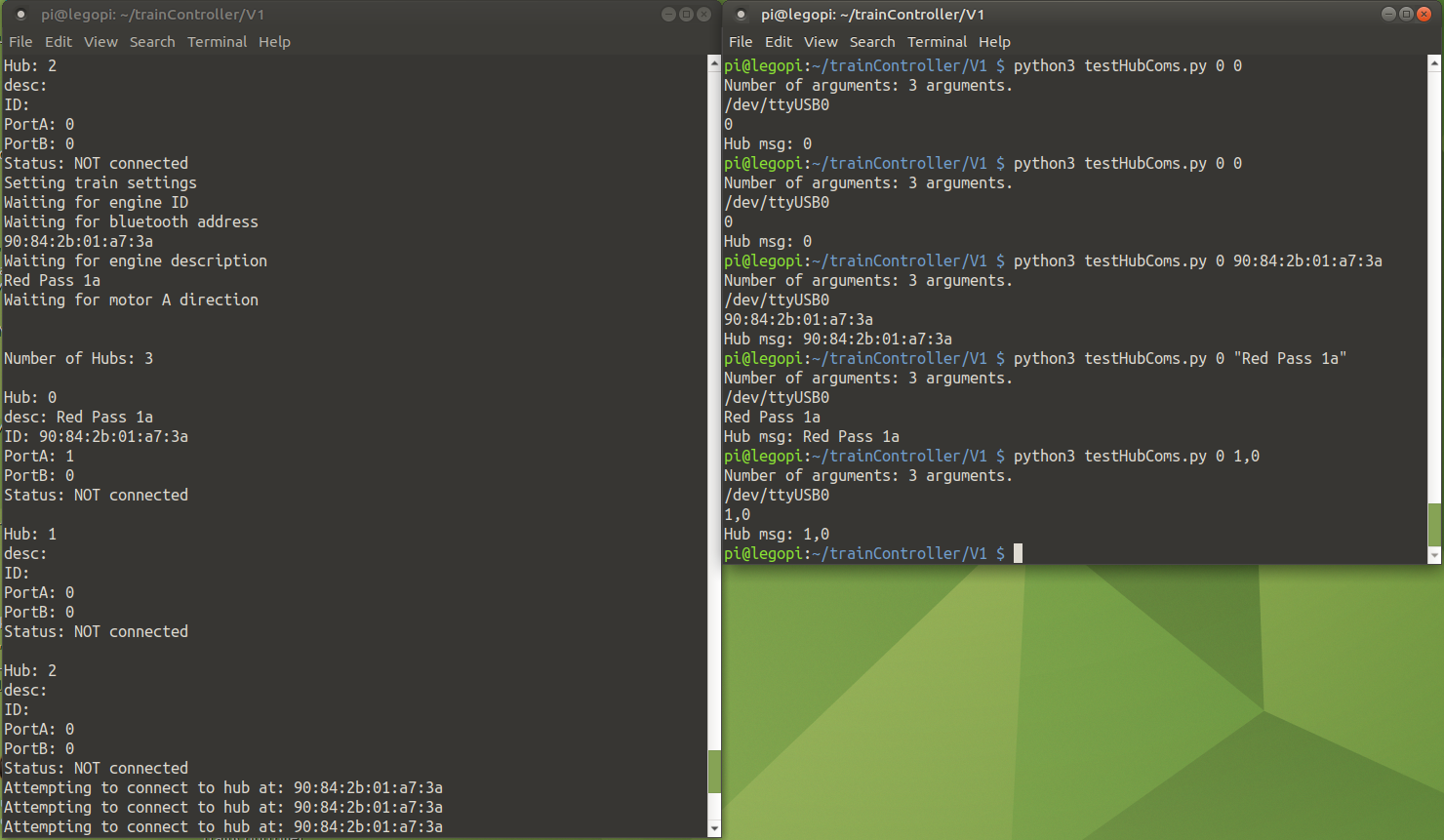
Task: Open the Edit menu in the left terminal
Action: 59,42
